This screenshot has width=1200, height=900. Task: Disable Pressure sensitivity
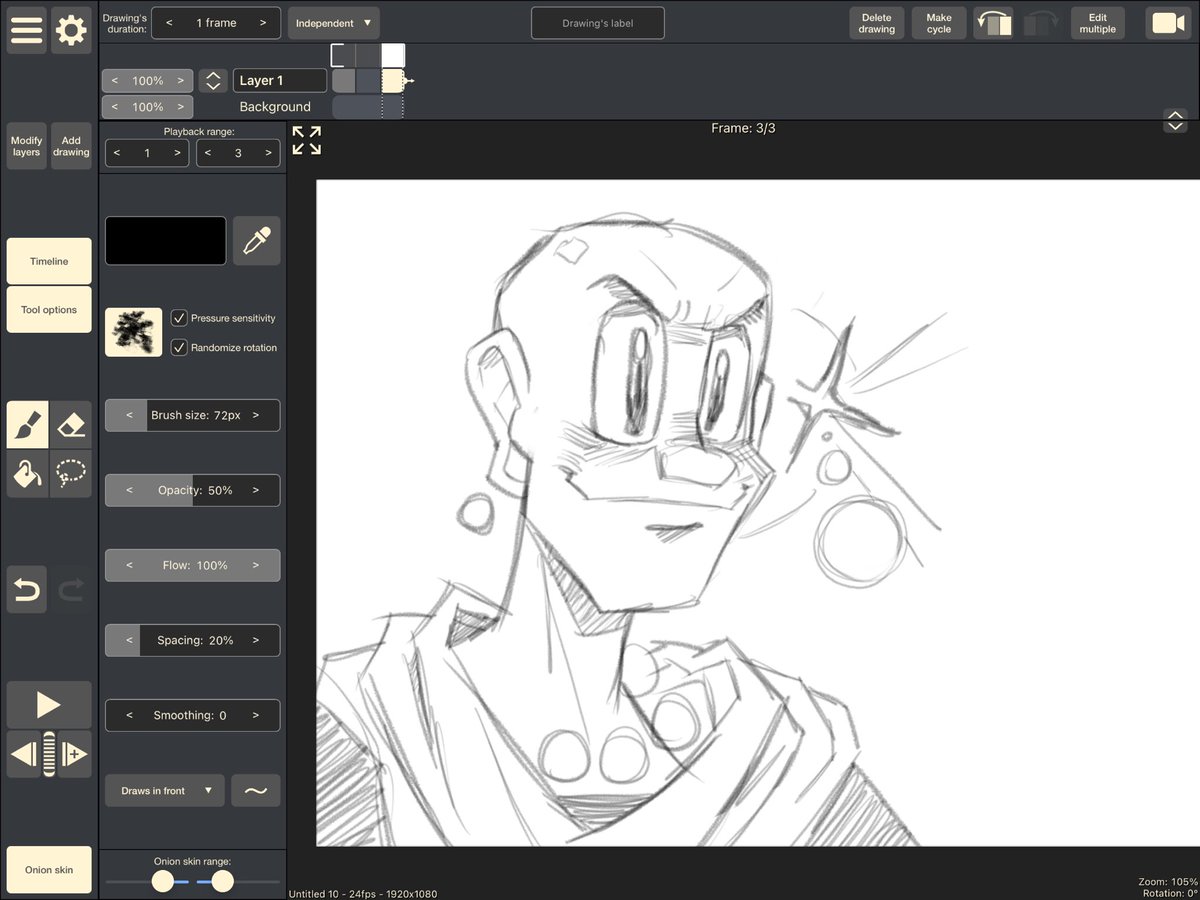point(179,318)
